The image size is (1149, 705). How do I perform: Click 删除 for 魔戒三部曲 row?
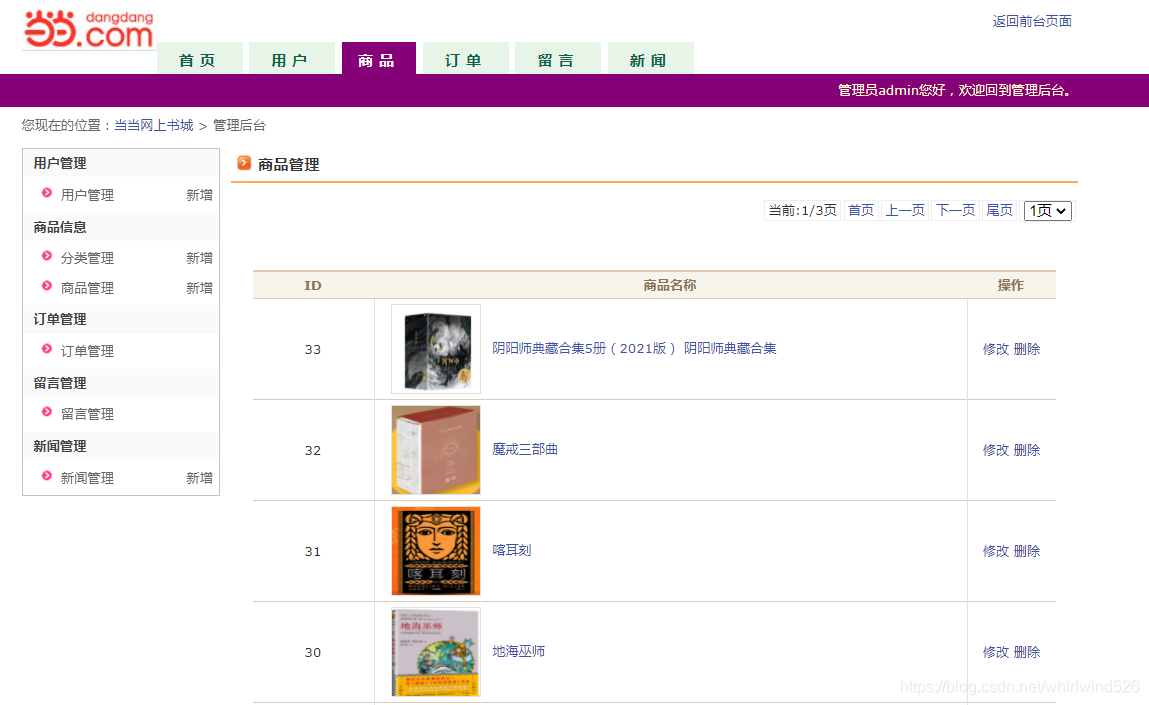(x=1027, y=450)
